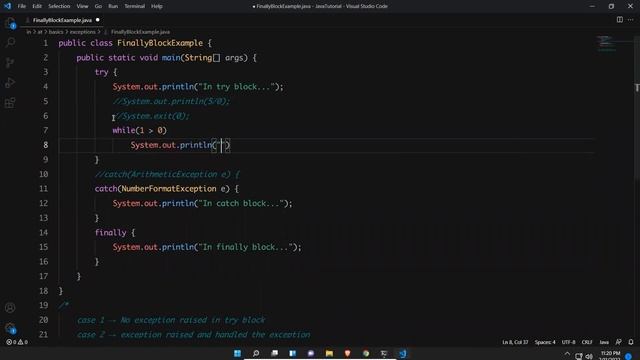Open the notifications bell in status bar

tap(631, 342)
